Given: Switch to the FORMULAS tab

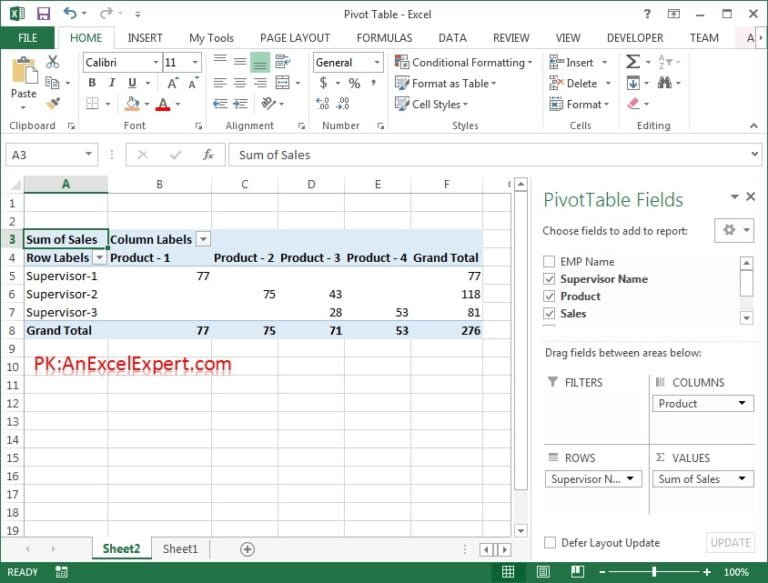Looking at the screenshot, I should (384, 38).
